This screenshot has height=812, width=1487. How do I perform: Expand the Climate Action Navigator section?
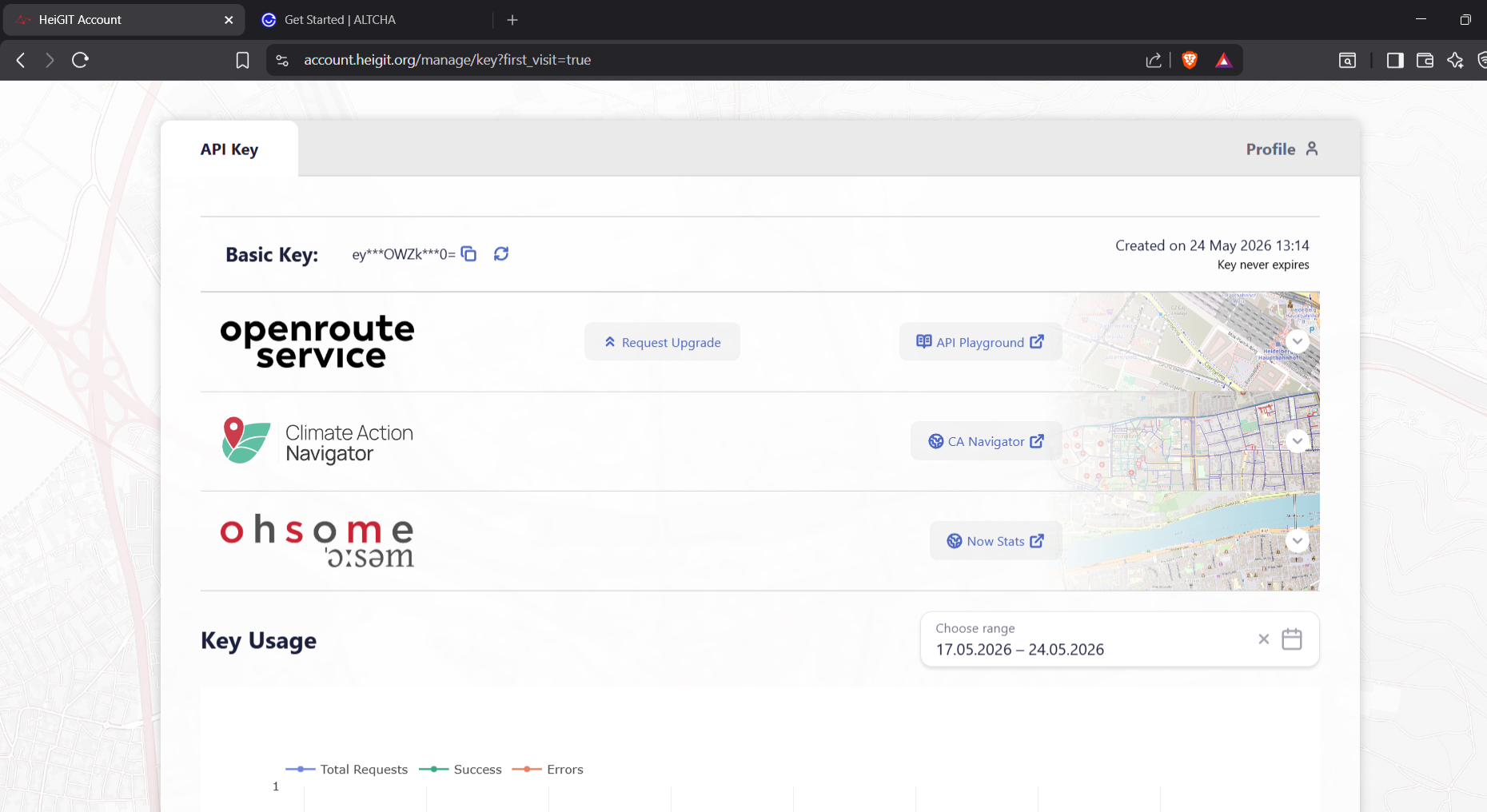(x=1298, y=440)
